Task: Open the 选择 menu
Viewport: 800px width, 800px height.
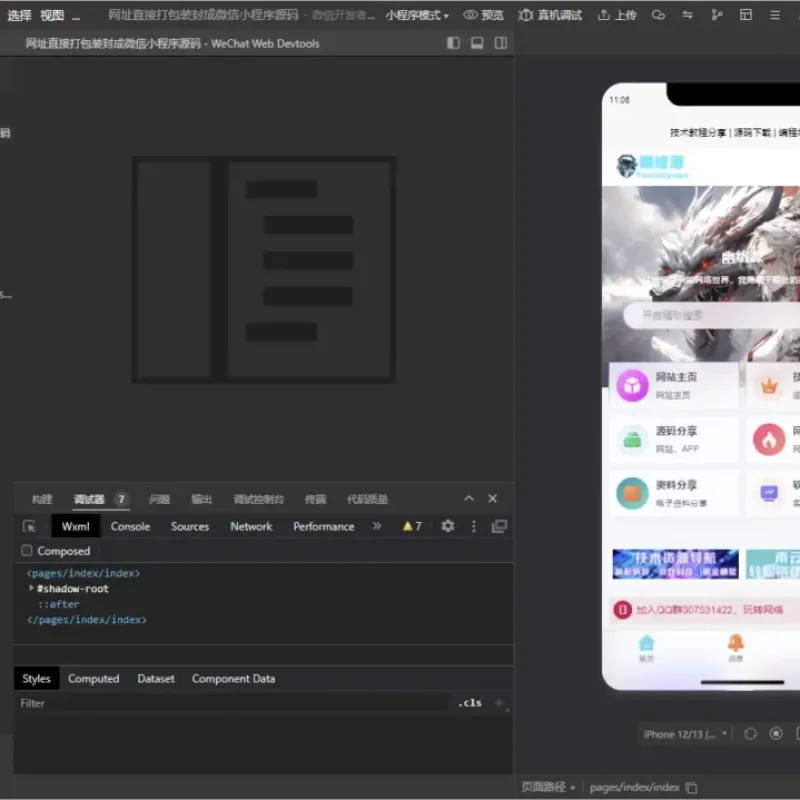Action: [x=19, y=15]
